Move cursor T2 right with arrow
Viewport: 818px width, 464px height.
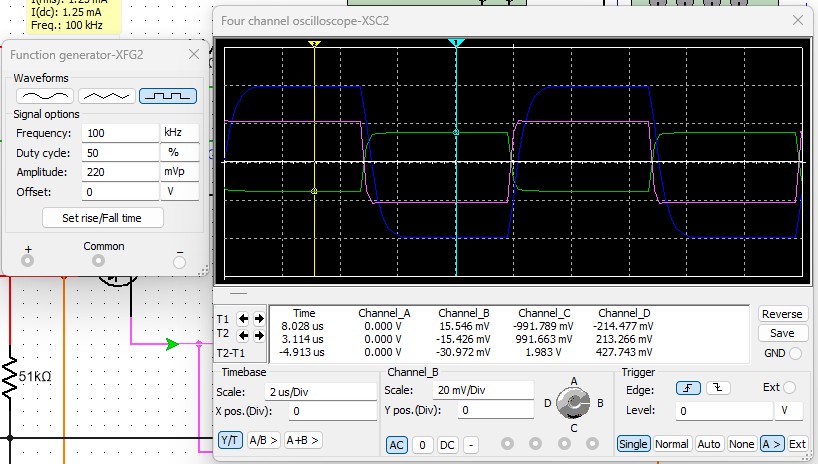pos(259,335)
